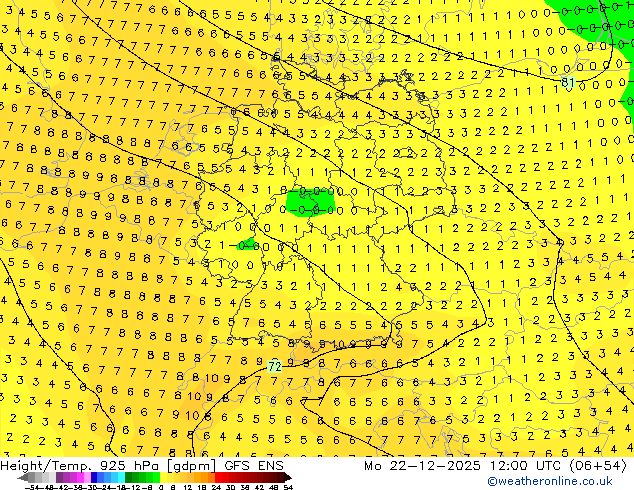Pick the cyan legend swatch
The width and height of the screenshot is (634, 490).
pos(121,477)
